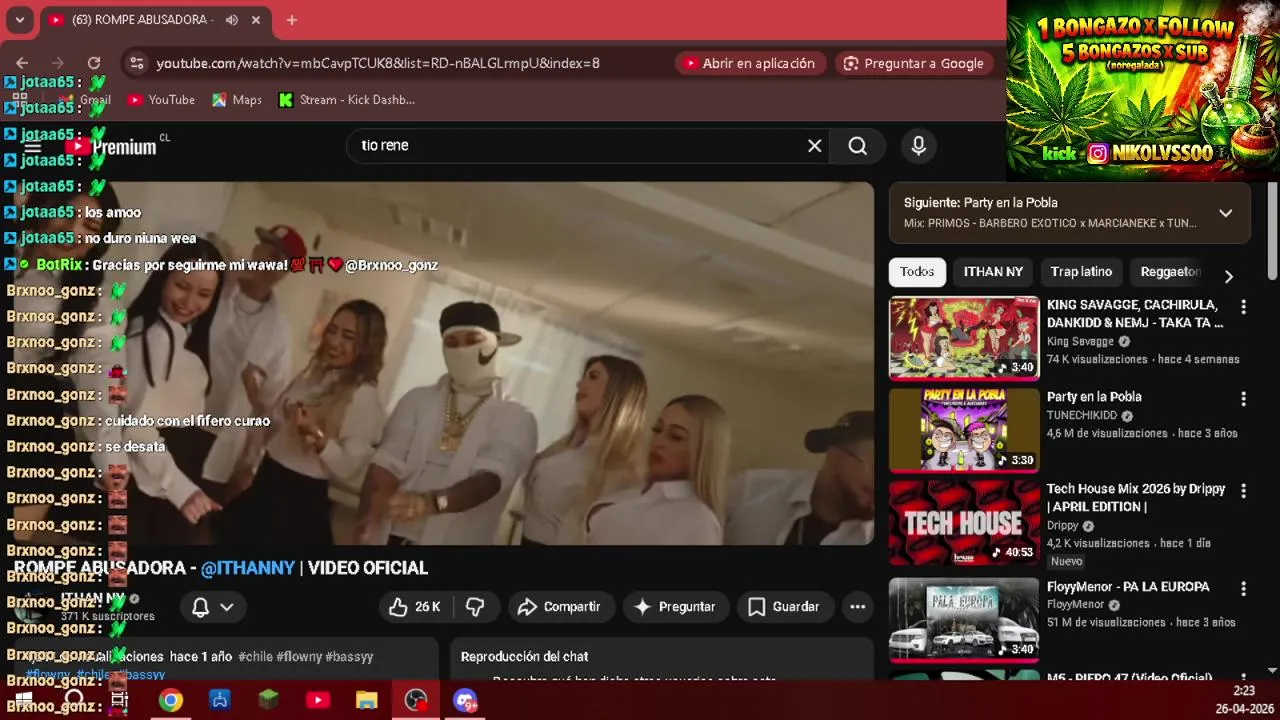This screenshot has height=720, width=1280.
Task: Open the YouTube bookmark
Action: [x=161, y=100]
